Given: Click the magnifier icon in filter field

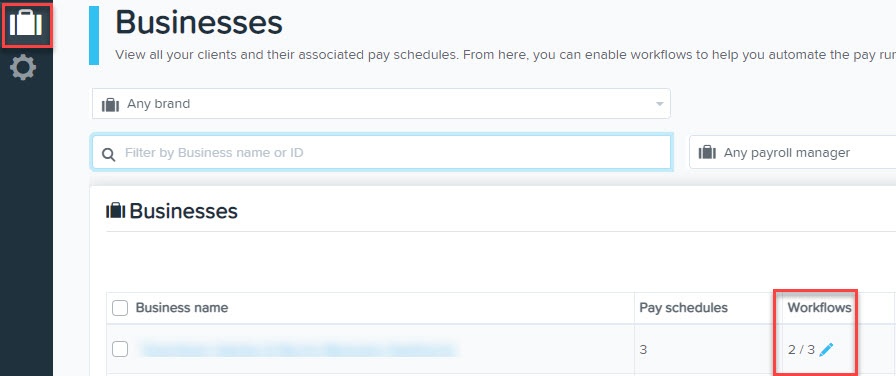Looking at the screenshot, I should 108,154.
